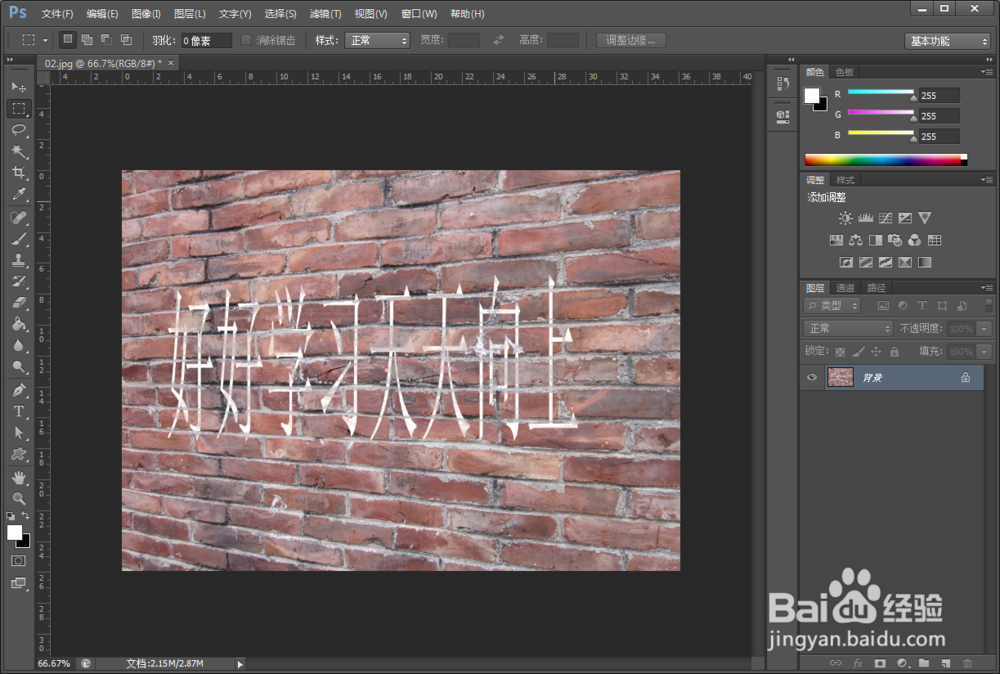
Task: Select the Path Selection tool
Action: (x=18, y=433)
